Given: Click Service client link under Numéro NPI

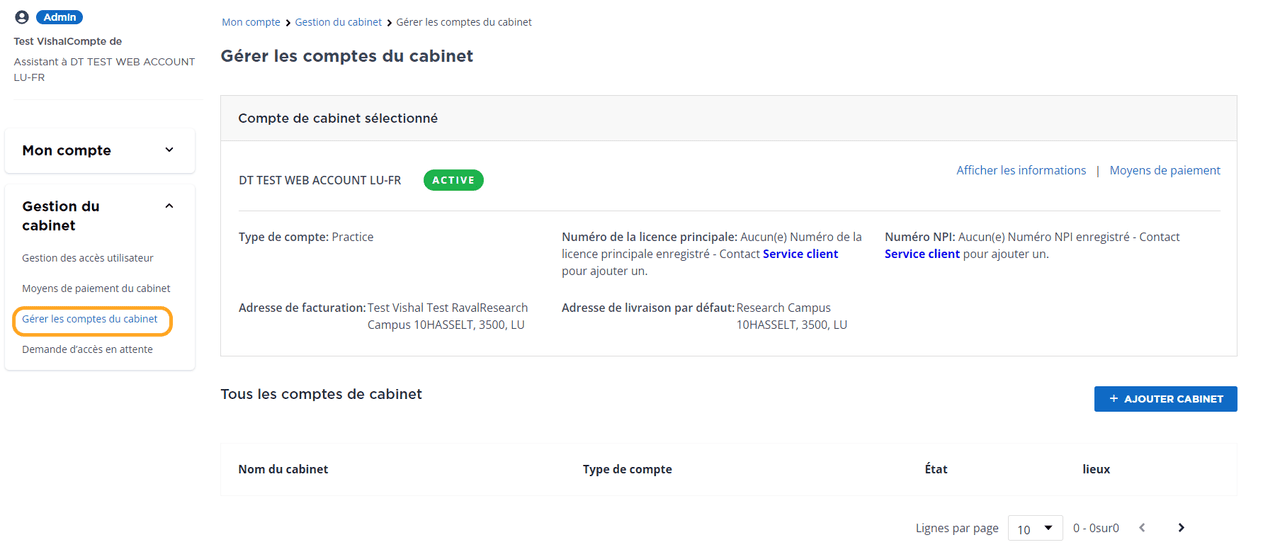Looking at the screenshot, I should [922, 254].
